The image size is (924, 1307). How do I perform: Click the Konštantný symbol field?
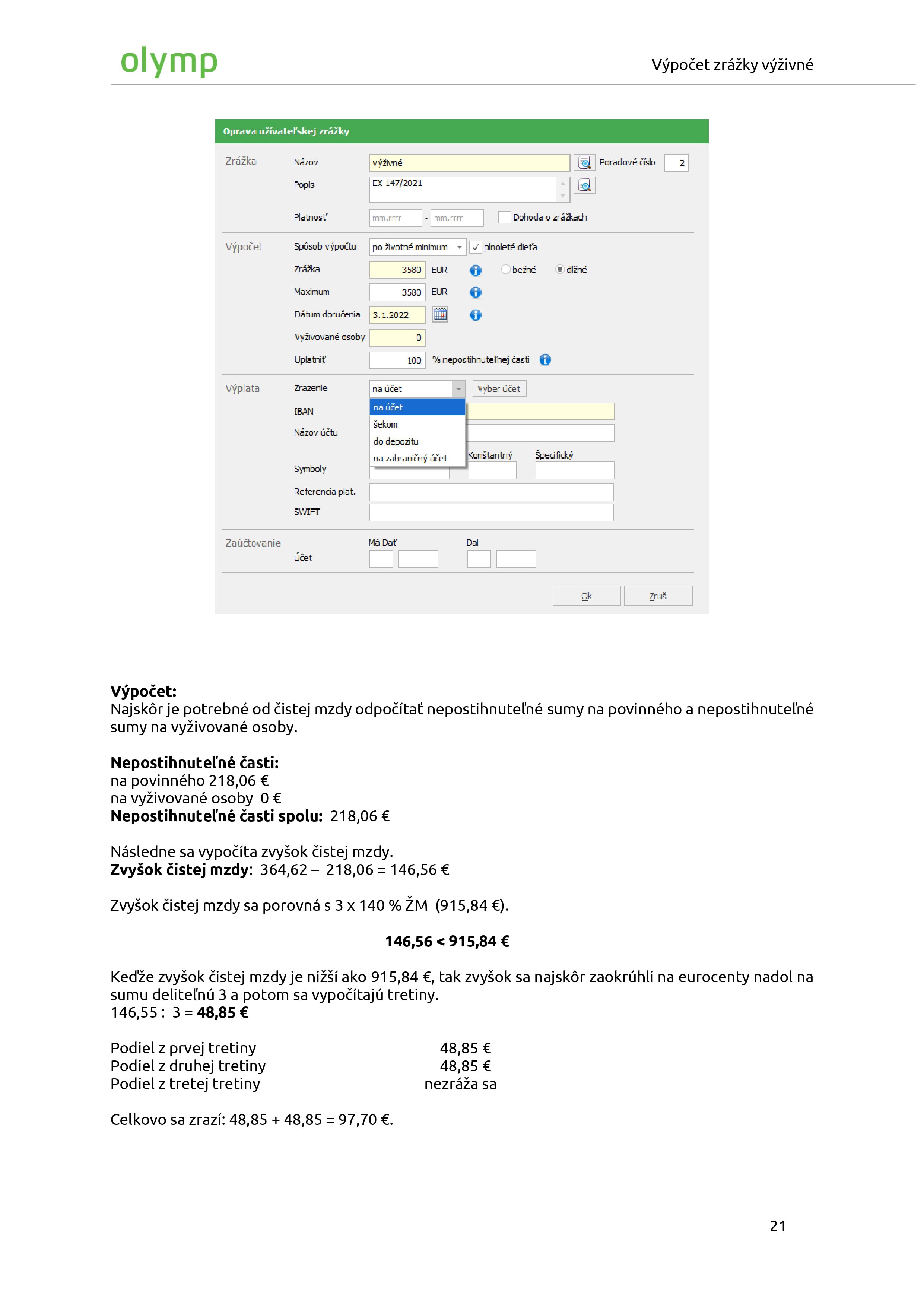(492, 471)
